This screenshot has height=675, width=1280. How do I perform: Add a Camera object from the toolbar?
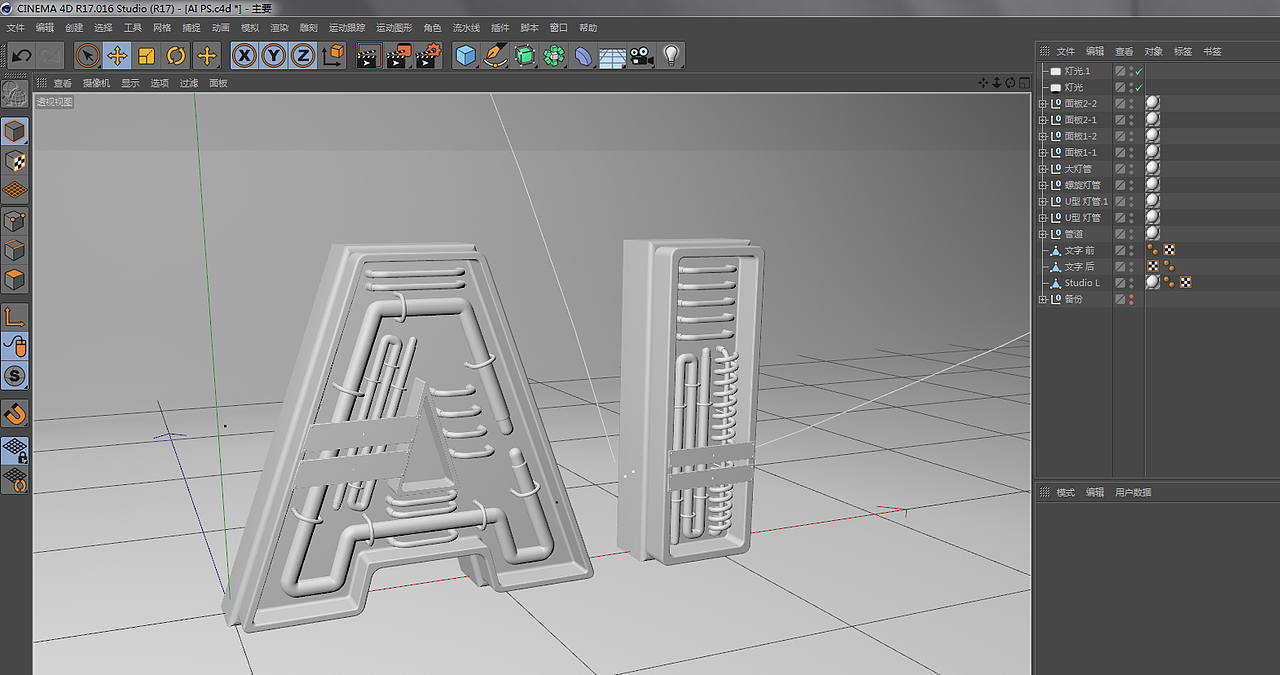point(642,56)
